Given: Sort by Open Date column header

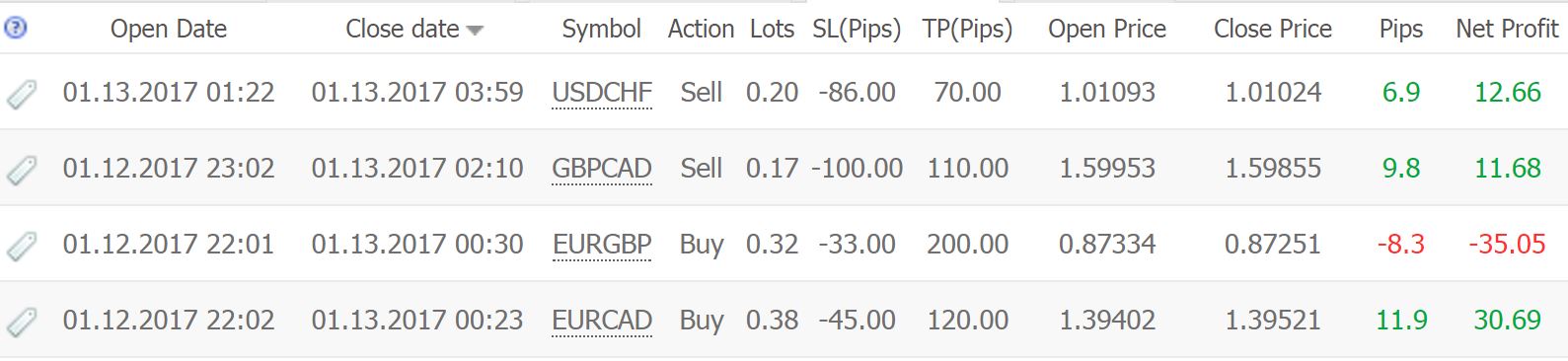Looking at the screenshot, I should 169,30.
